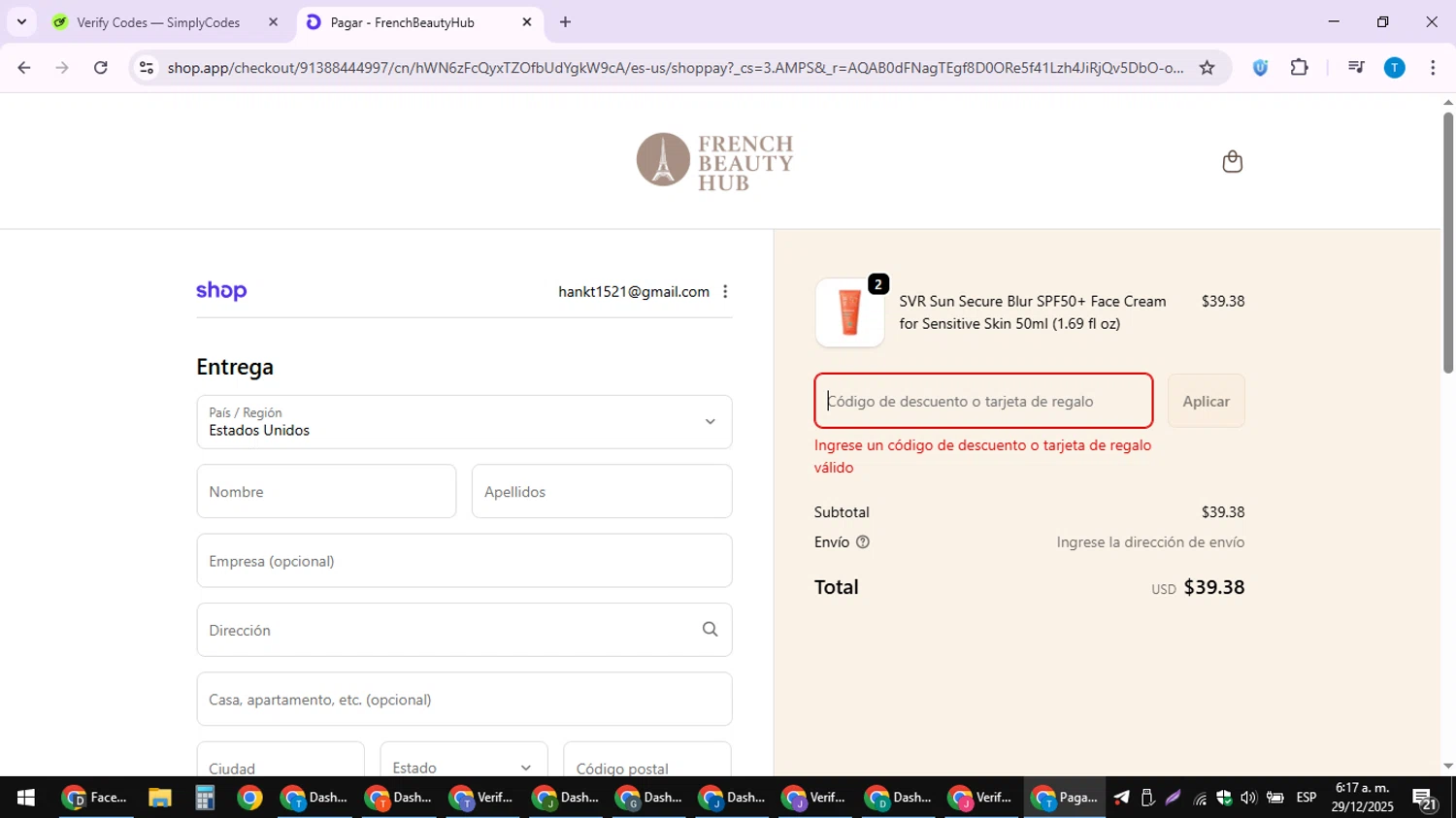
Task: Expand the Estado dropdown
Action: pos(464,768)
